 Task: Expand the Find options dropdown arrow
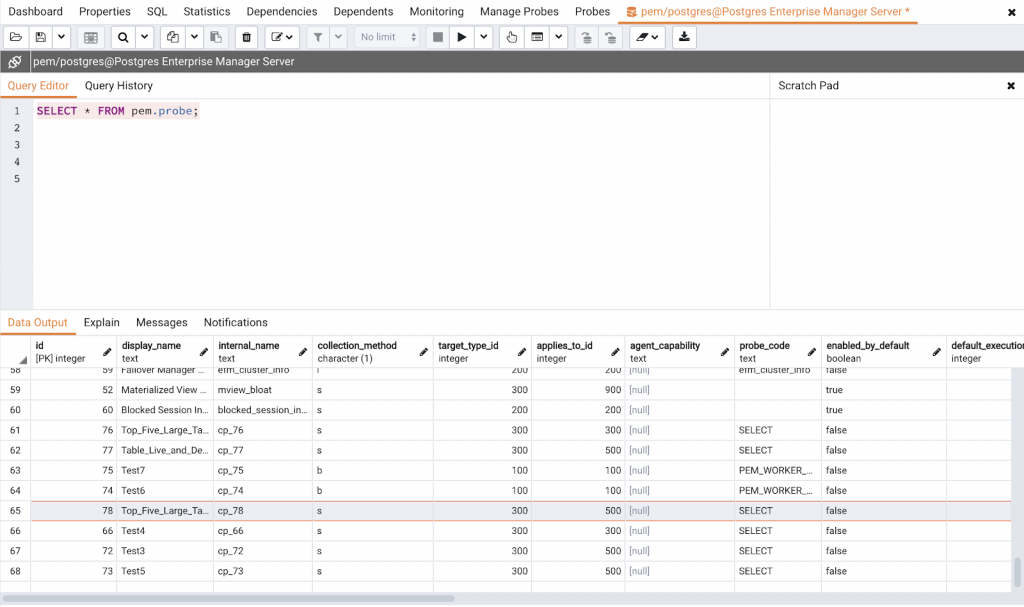(145, 37)
